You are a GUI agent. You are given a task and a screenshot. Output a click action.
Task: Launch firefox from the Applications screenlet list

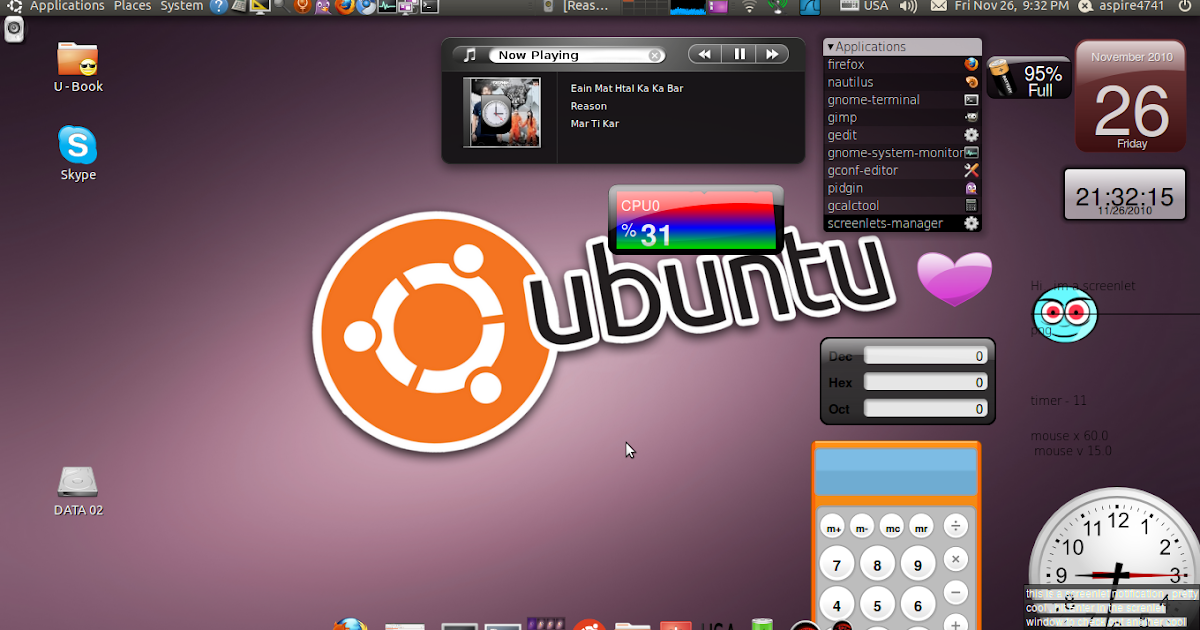tap(902, 65)
